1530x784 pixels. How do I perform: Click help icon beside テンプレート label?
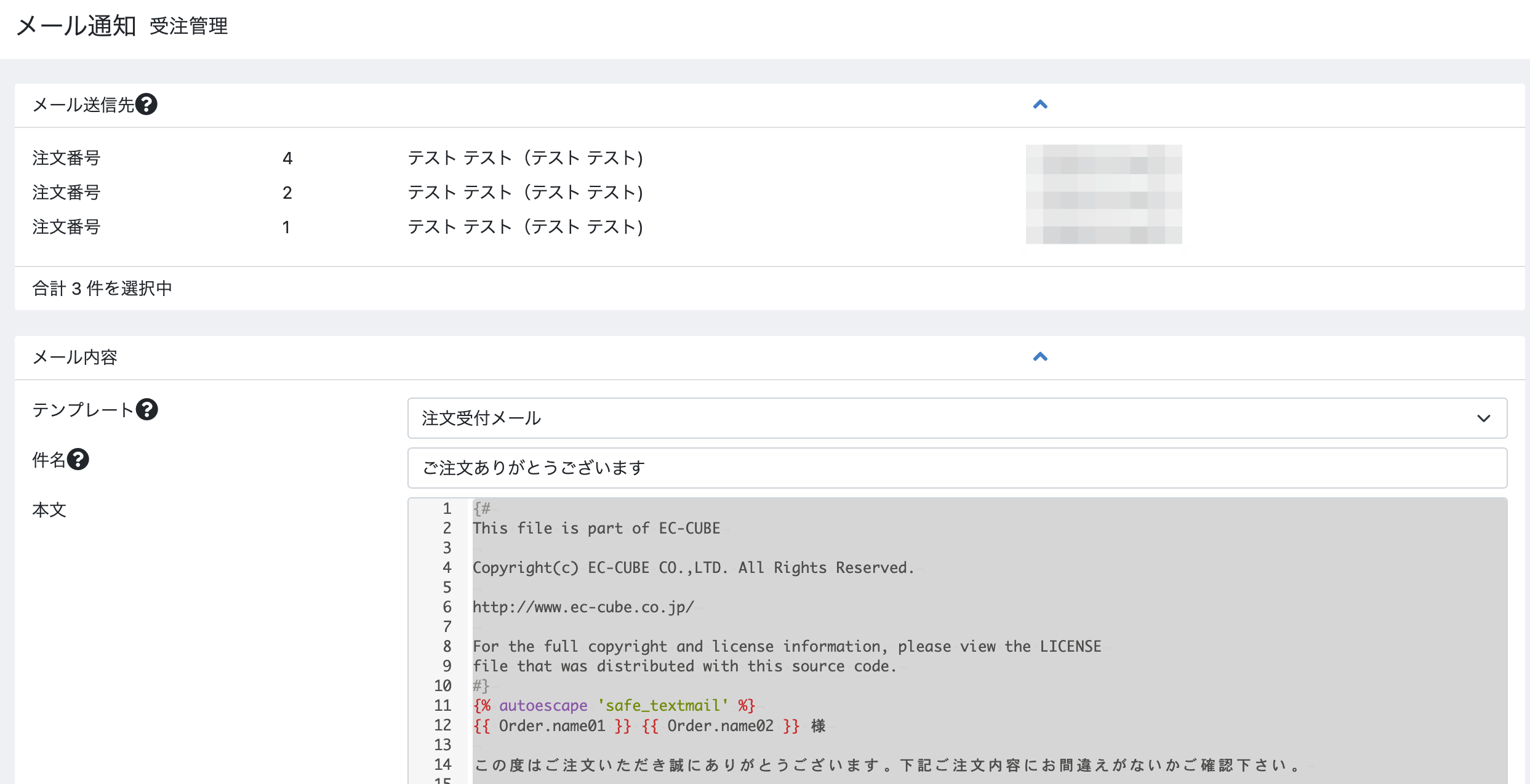[147, 409]
